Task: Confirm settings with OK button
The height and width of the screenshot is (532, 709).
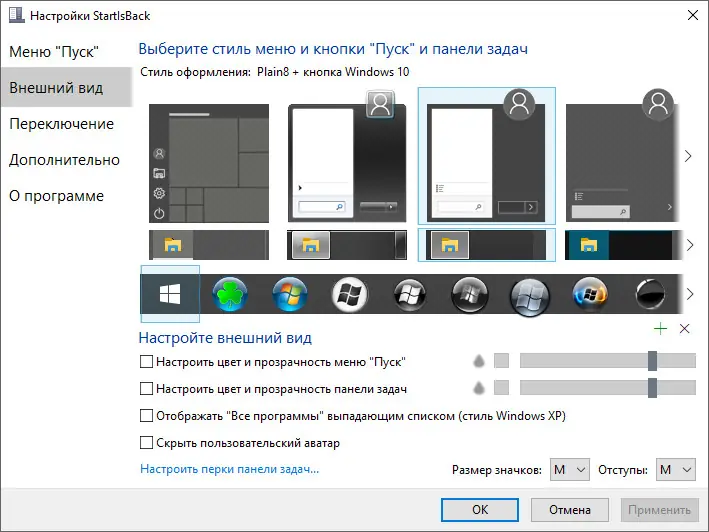Action: 480,510
